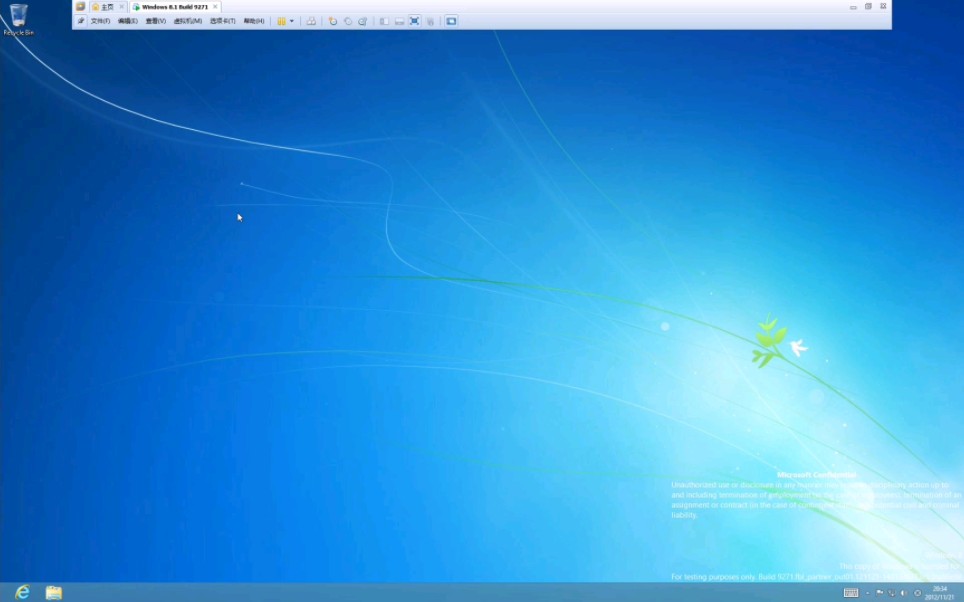Take a snapshot of the virtual machine
The image size is (964, 602).
pos(332,20)
